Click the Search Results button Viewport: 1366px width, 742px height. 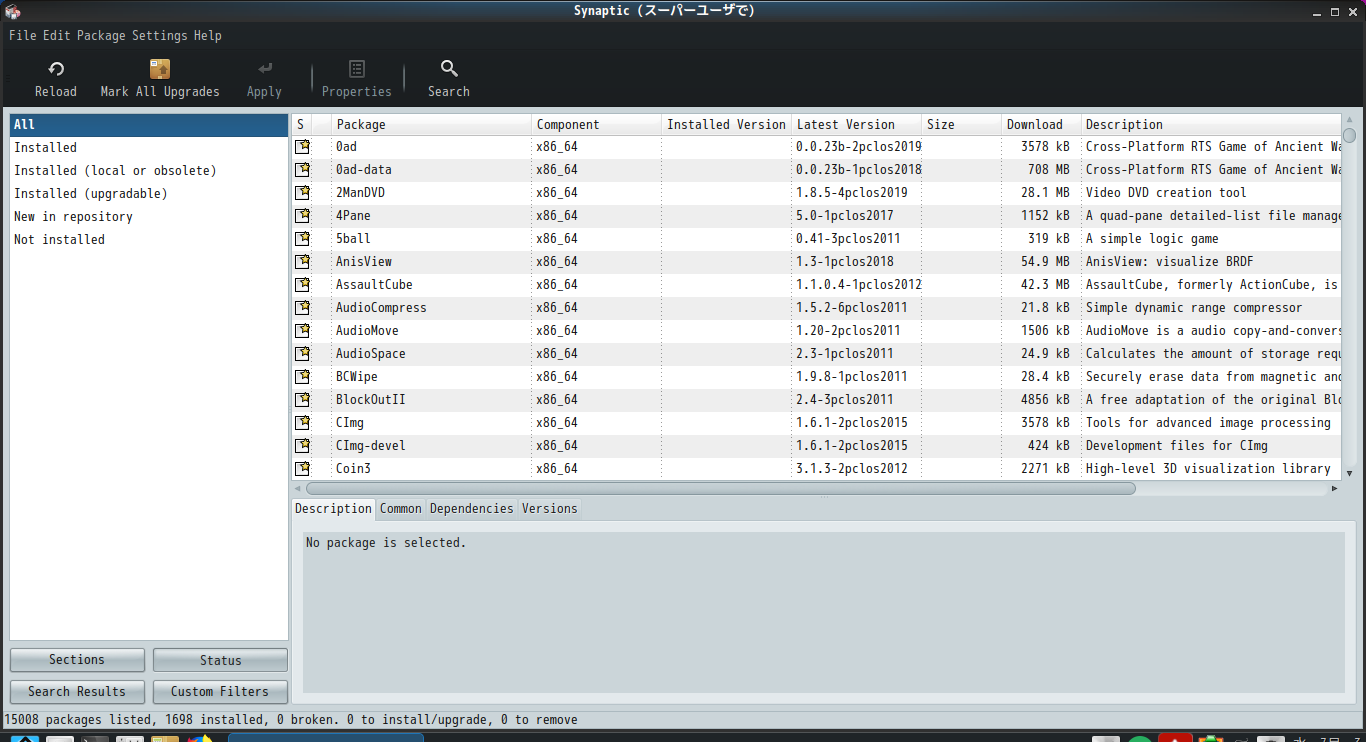(77, 691)
